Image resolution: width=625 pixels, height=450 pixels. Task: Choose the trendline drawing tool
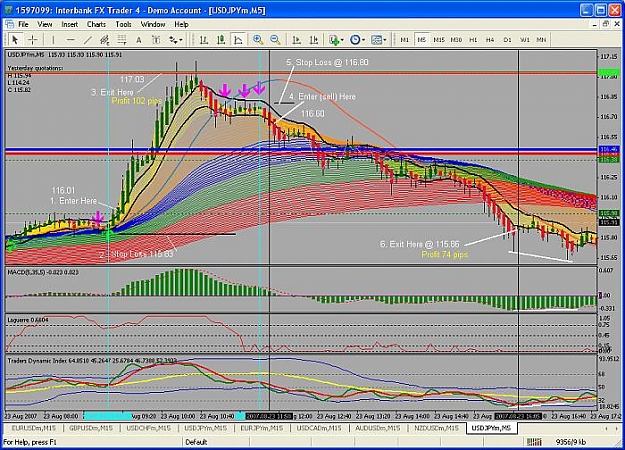click(88, 40)
